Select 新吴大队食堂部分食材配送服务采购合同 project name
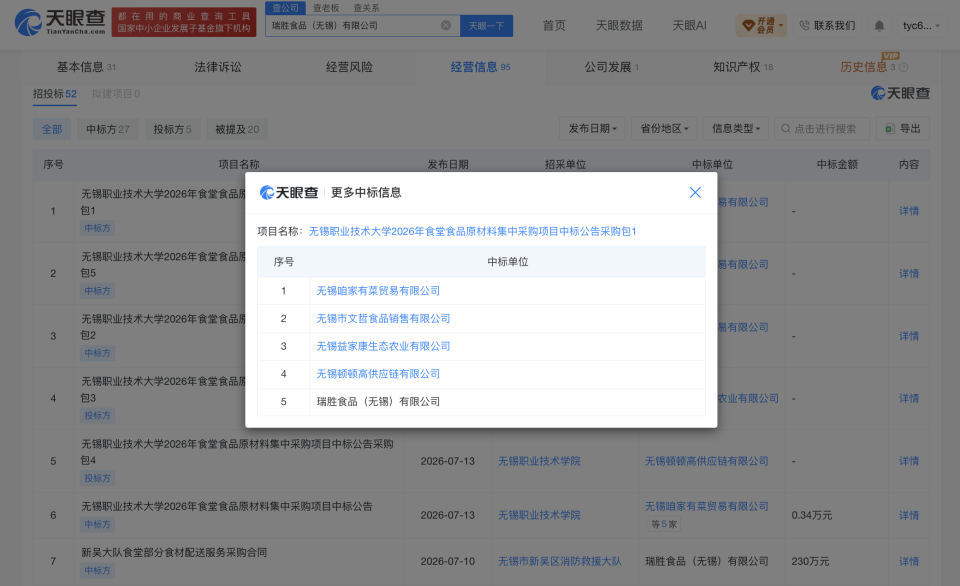The image size is (960, 586). (174, 552)
